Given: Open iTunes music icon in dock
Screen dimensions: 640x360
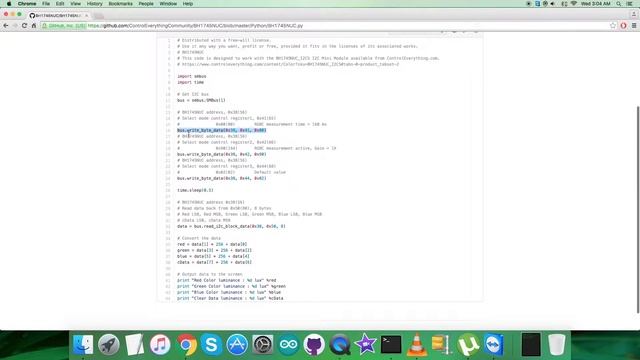Looking at the screenshot, I should [x=160, y=344].
